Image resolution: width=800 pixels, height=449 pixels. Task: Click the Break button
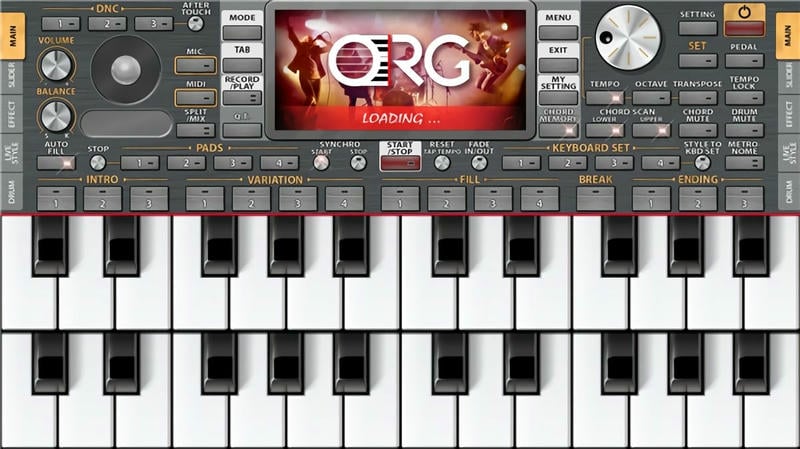click(x=595, y=198)
